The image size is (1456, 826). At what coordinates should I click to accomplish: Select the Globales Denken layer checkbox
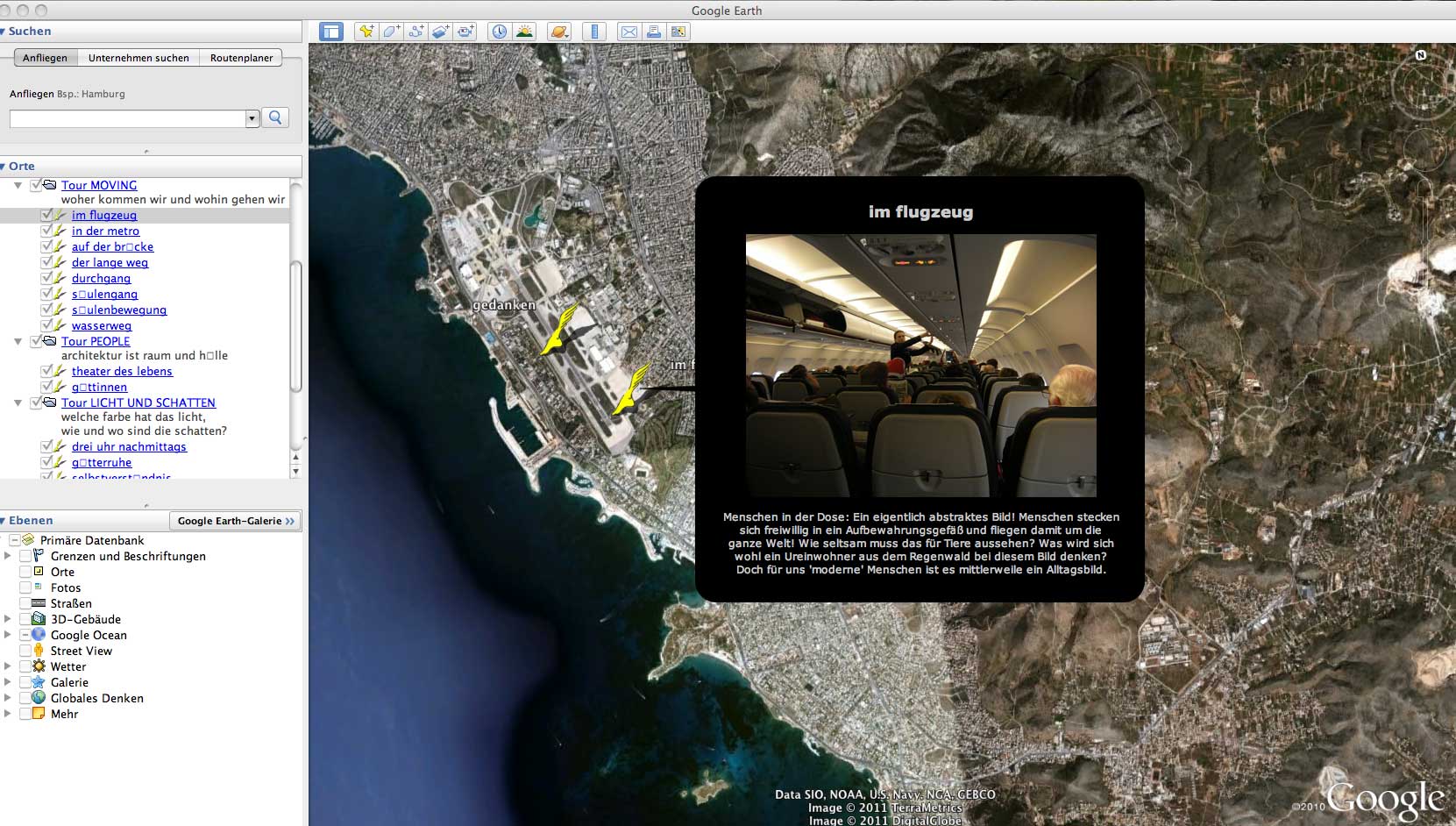25,698
